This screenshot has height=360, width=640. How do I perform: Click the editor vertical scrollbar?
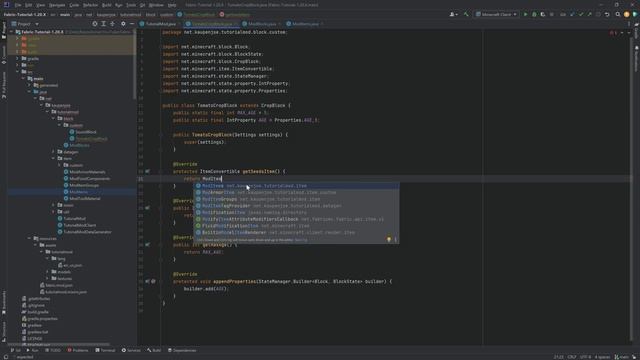tap(632, 188)
